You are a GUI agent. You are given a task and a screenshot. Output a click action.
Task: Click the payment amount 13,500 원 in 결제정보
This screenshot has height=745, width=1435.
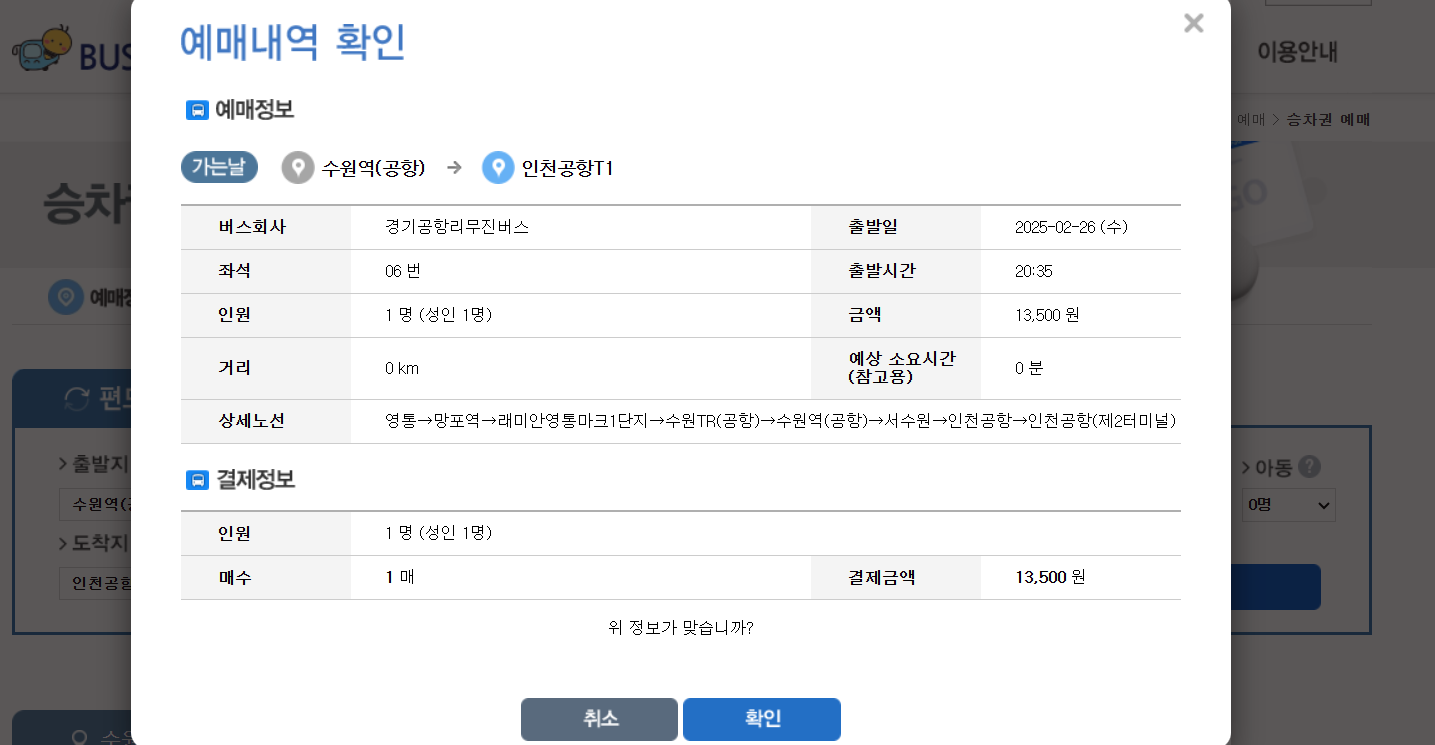[x=1050, y=577]
